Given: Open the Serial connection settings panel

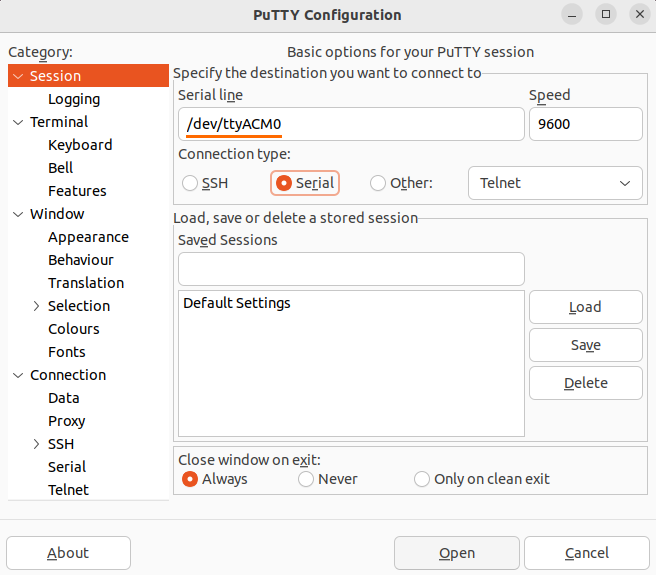Looking at the screenshot, I should 67,467.
